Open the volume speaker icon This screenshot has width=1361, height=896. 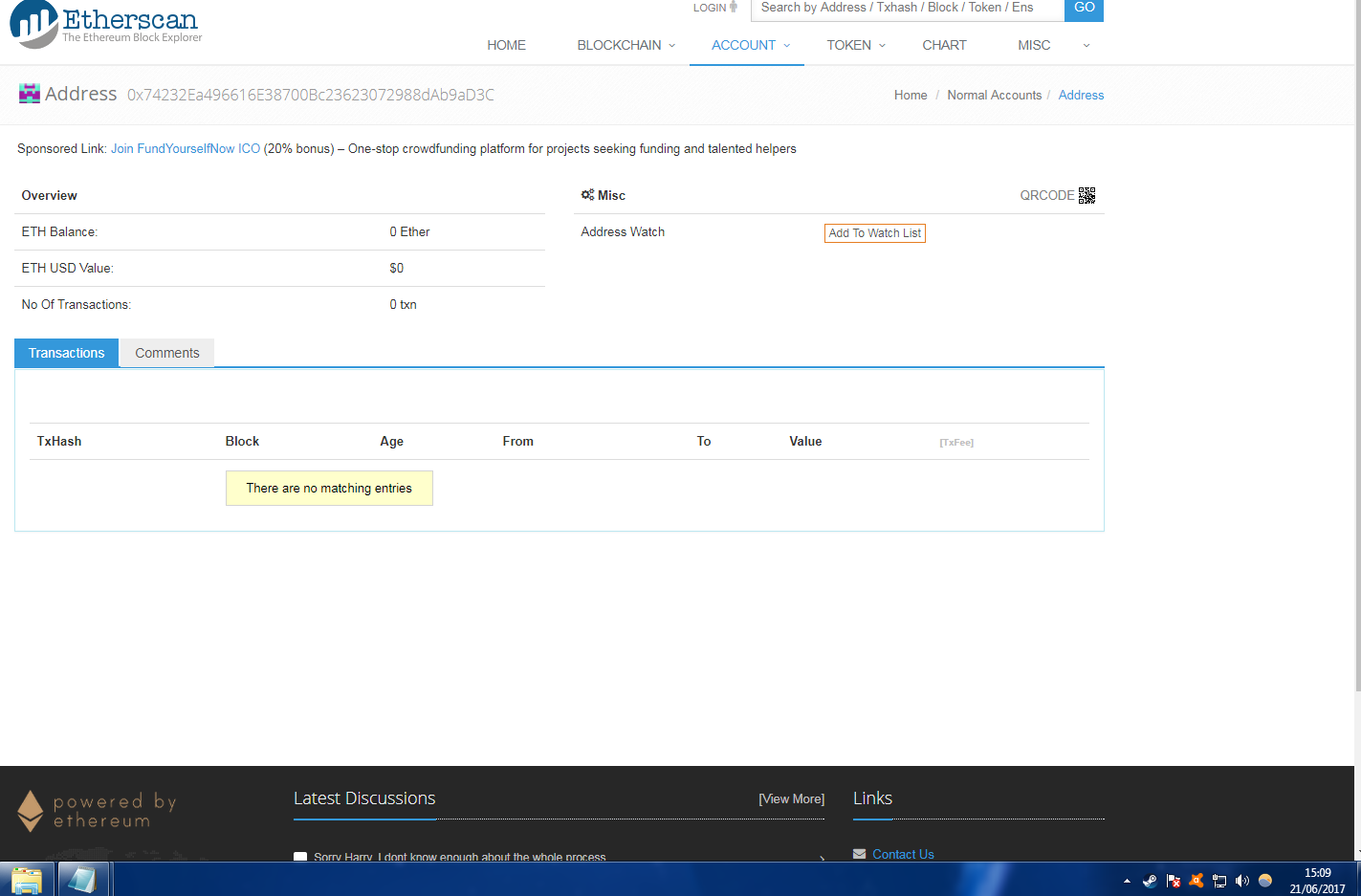1242,881
